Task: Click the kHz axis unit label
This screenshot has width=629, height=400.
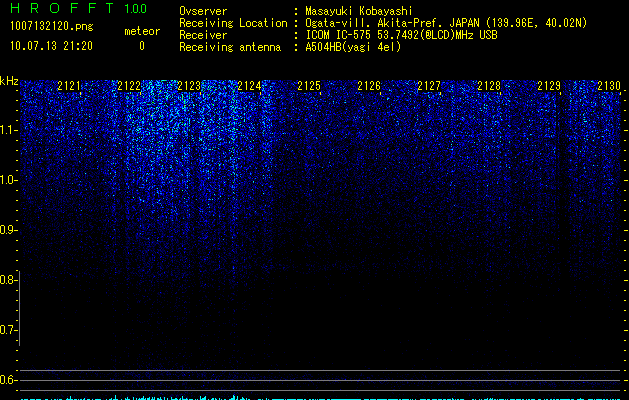Action: [x=9, y=81]
